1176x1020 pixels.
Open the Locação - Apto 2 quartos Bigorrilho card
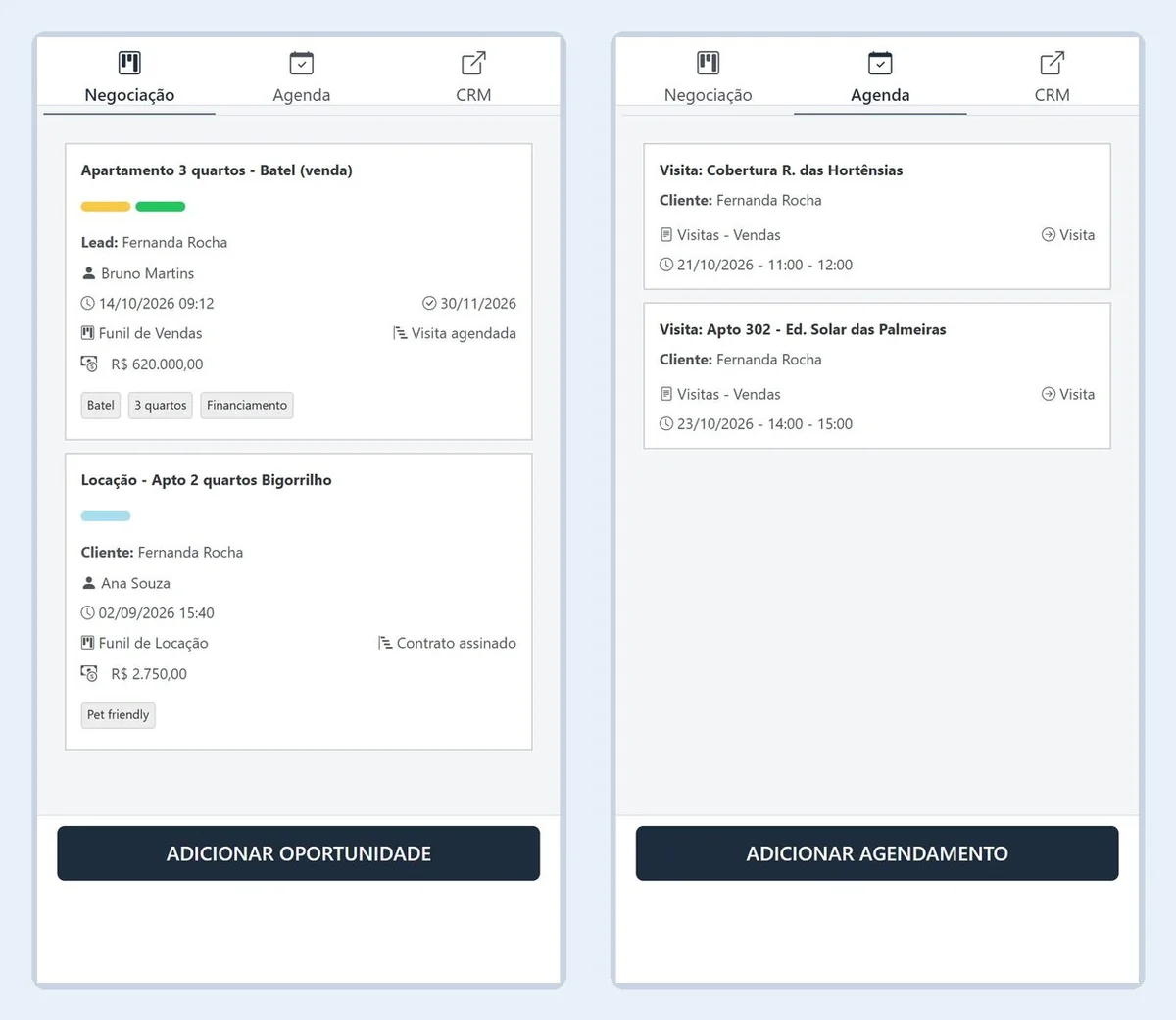(299, 602)
